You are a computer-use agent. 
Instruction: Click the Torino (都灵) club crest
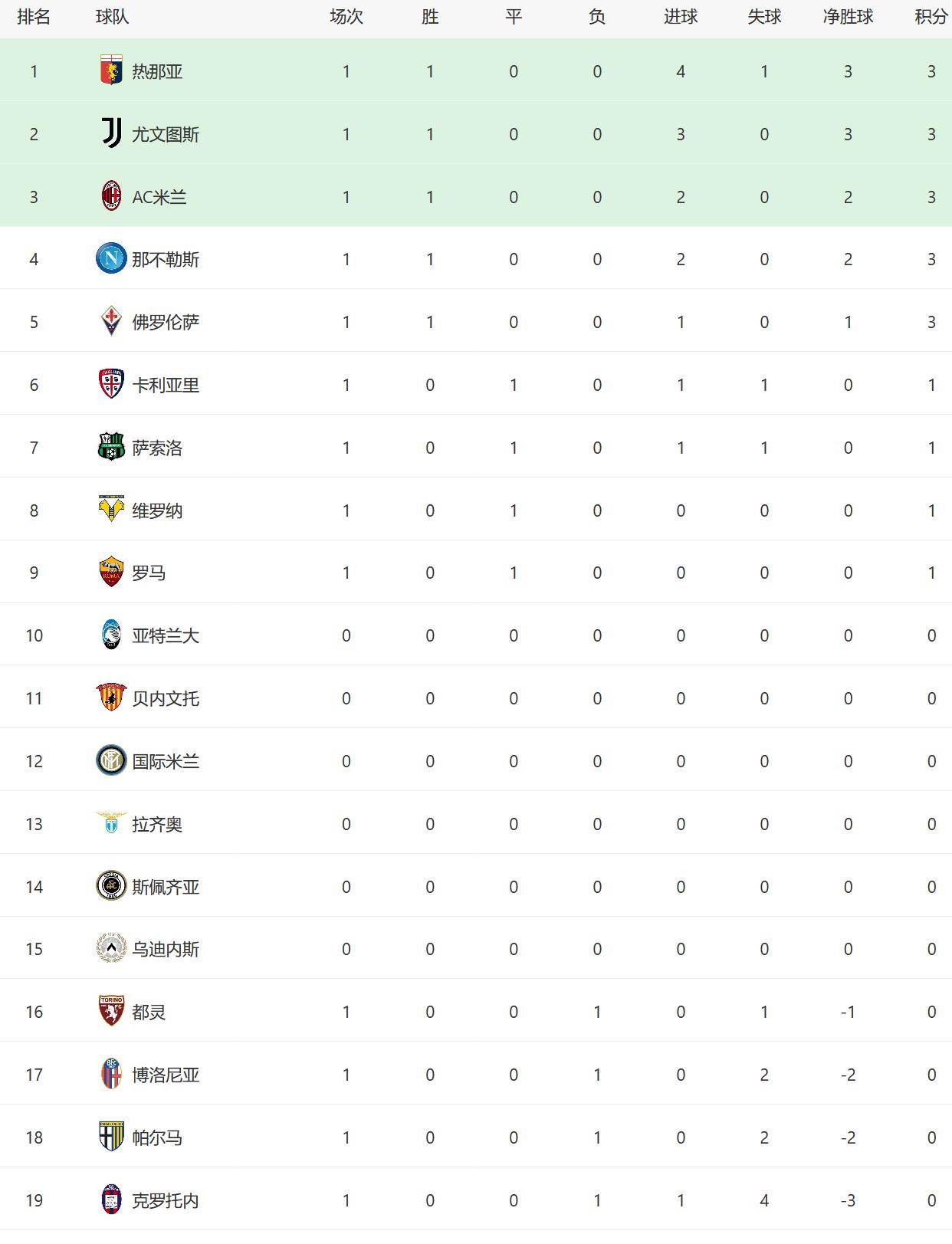click(111, 1011)
